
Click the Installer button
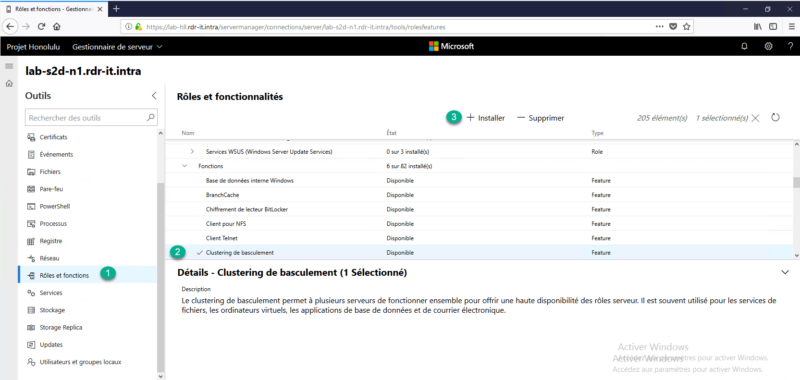486,118
